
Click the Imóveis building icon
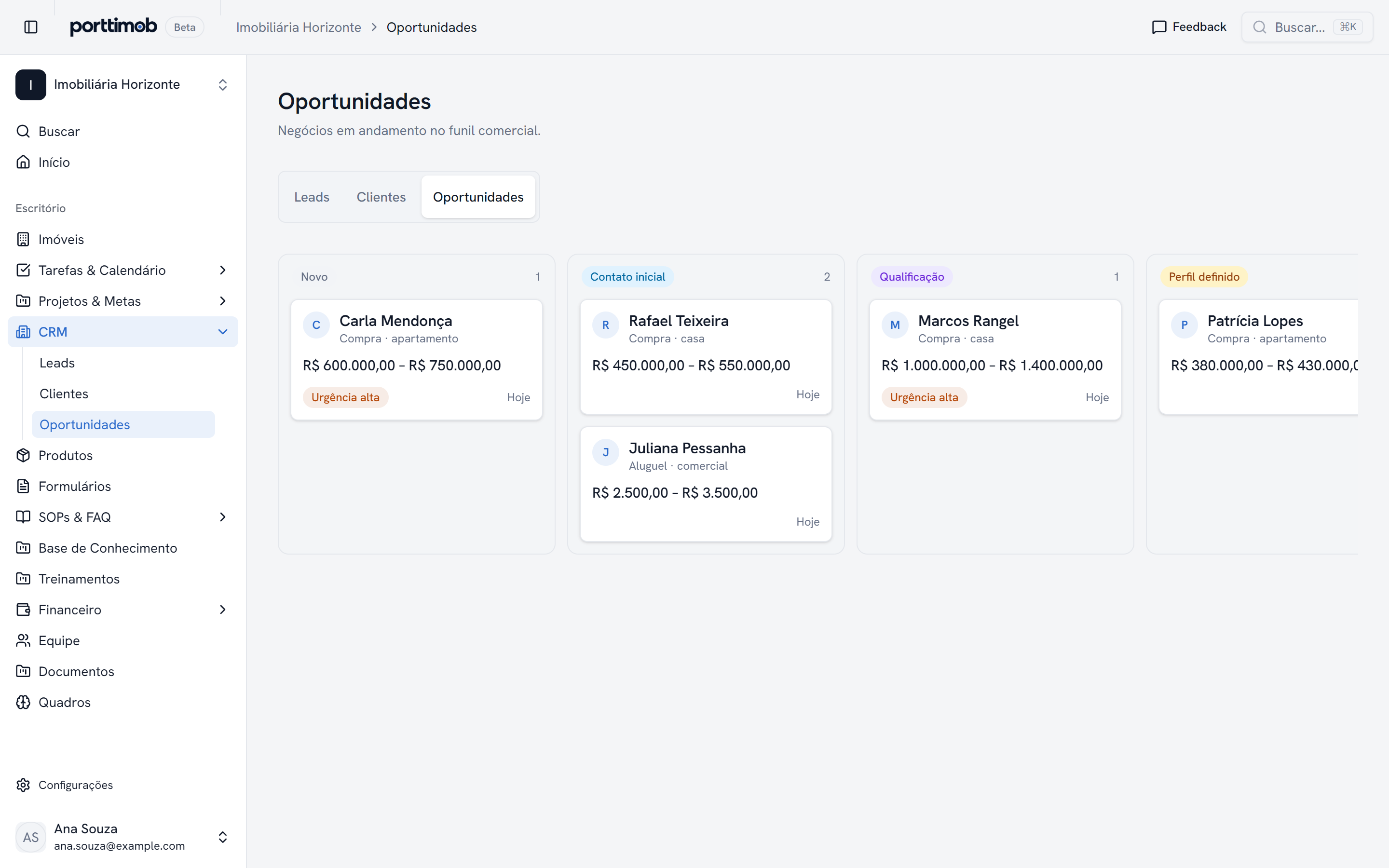[23, 239]
